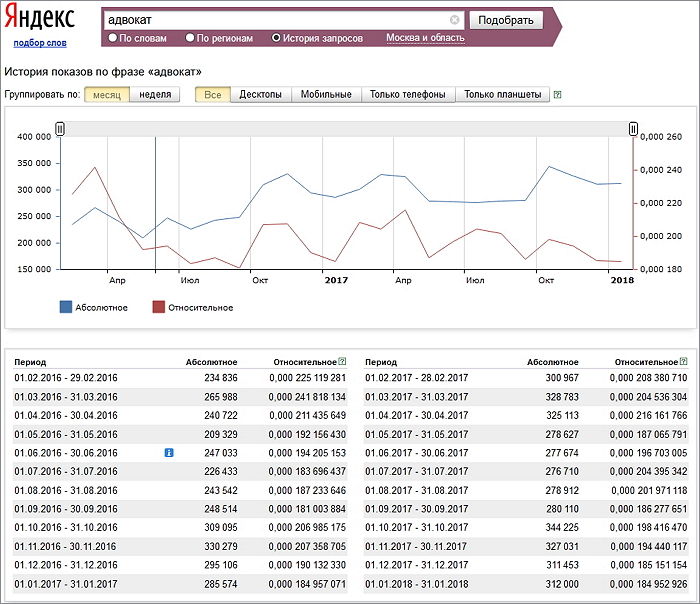The image size is (700, 604).
Task: Click info icon beside 01.06.2016 period row
Action: click(169, 453)
